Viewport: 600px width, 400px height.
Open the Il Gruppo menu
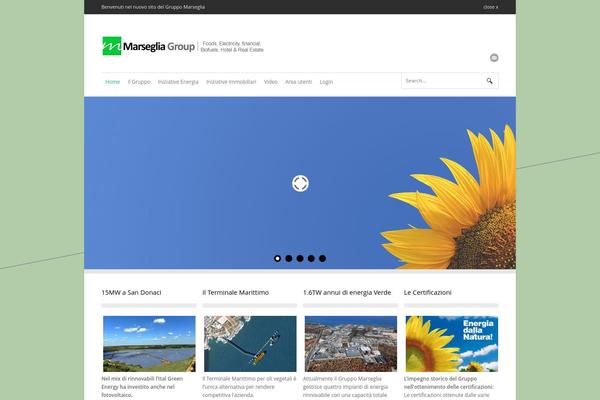(x=139, y=82)
